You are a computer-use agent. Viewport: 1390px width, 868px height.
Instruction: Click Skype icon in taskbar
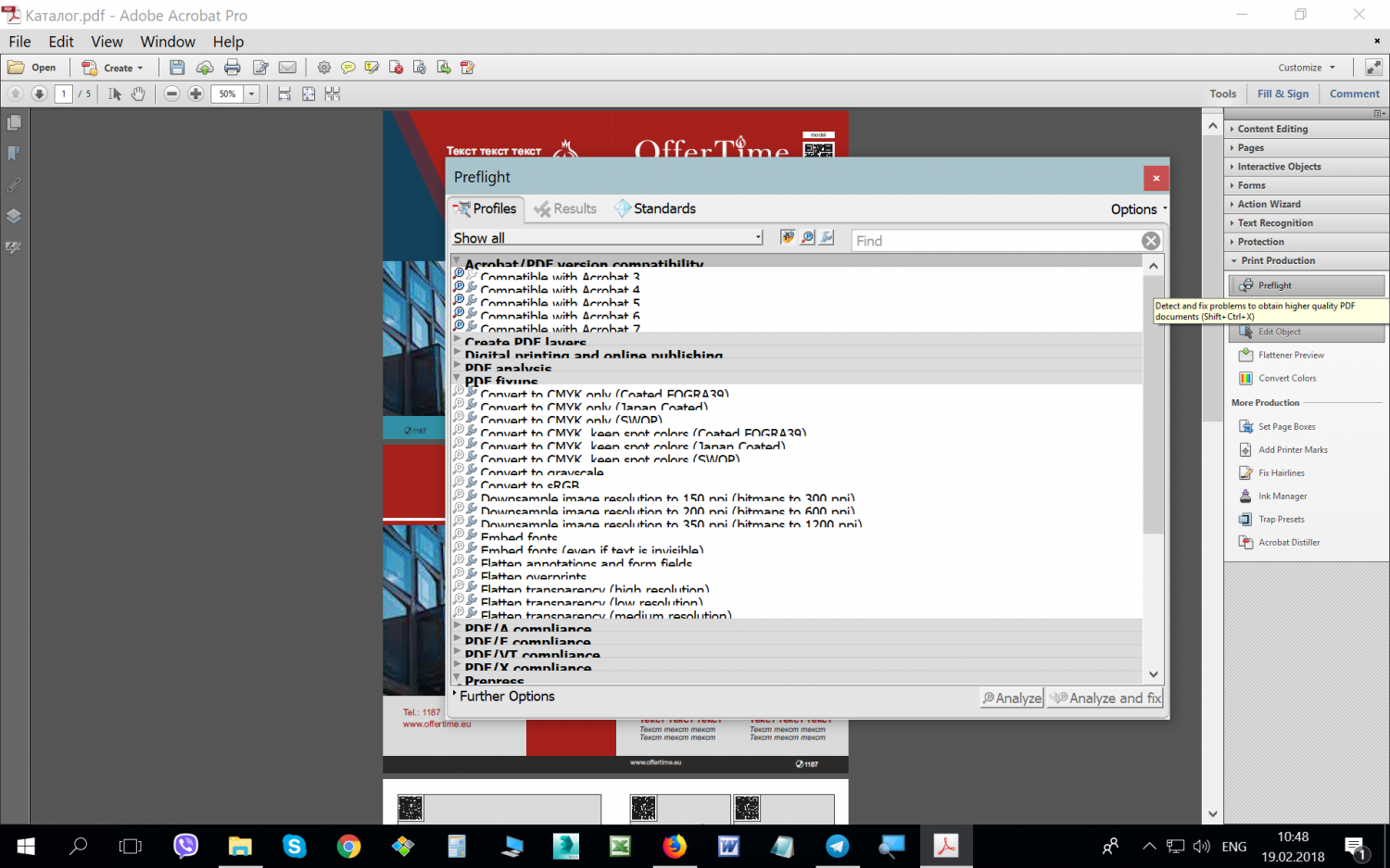coord(295,846)
